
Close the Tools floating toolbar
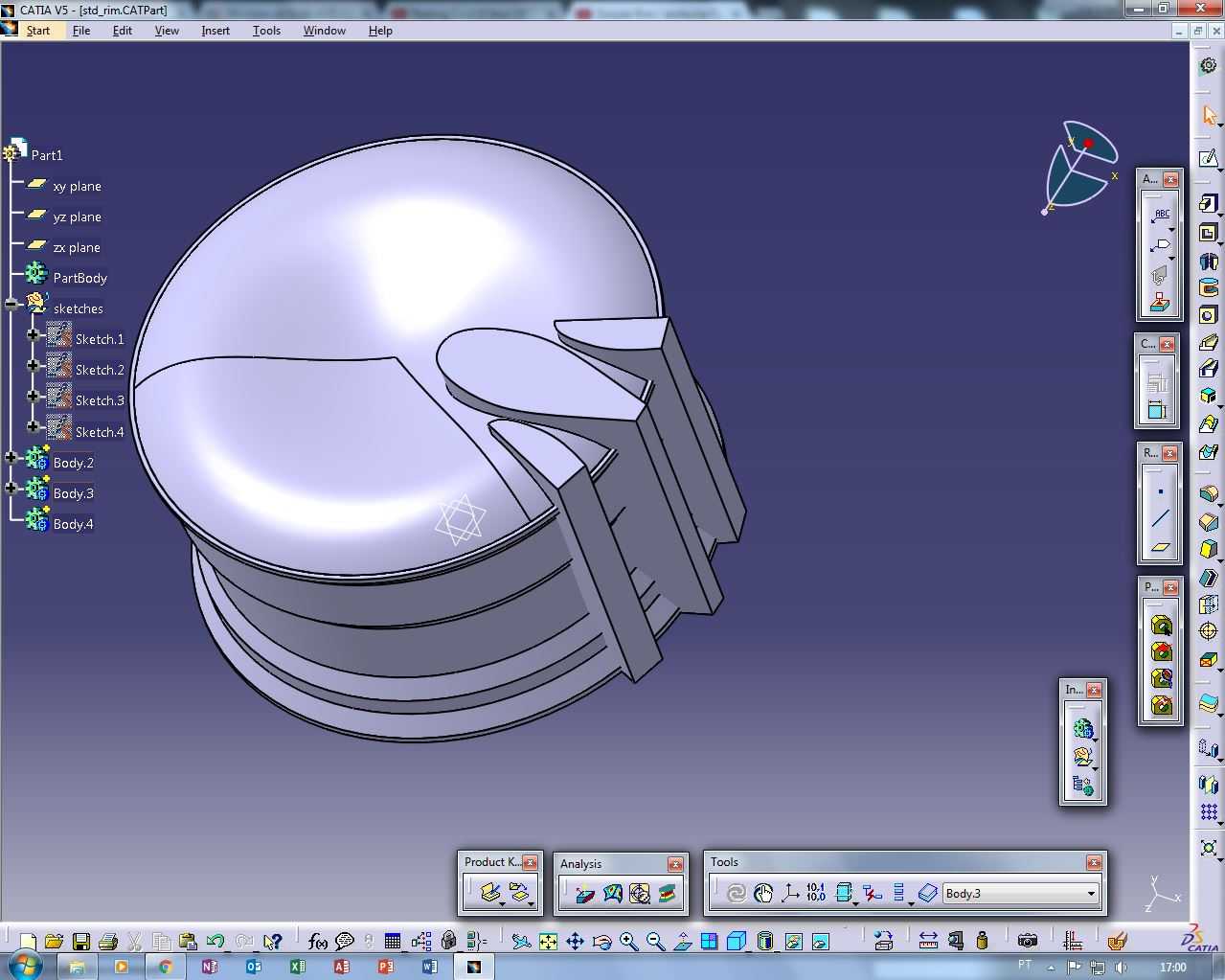point(1094,862)
